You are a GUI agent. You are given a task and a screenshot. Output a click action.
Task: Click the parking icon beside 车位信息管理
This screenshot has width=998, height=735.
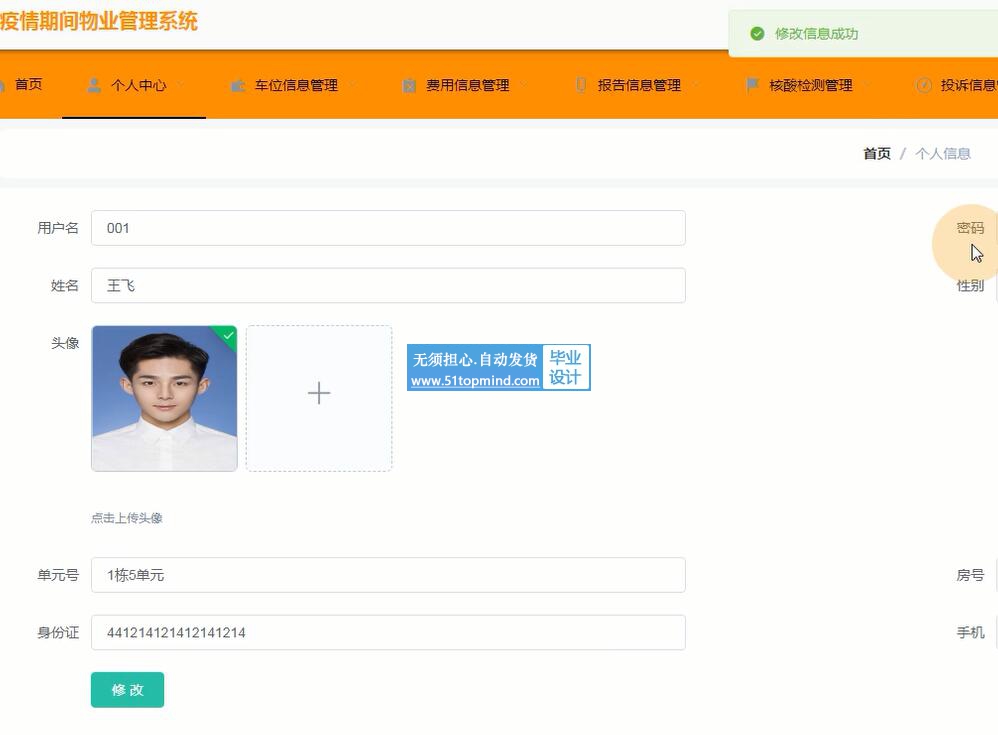(x=238, y=85)
